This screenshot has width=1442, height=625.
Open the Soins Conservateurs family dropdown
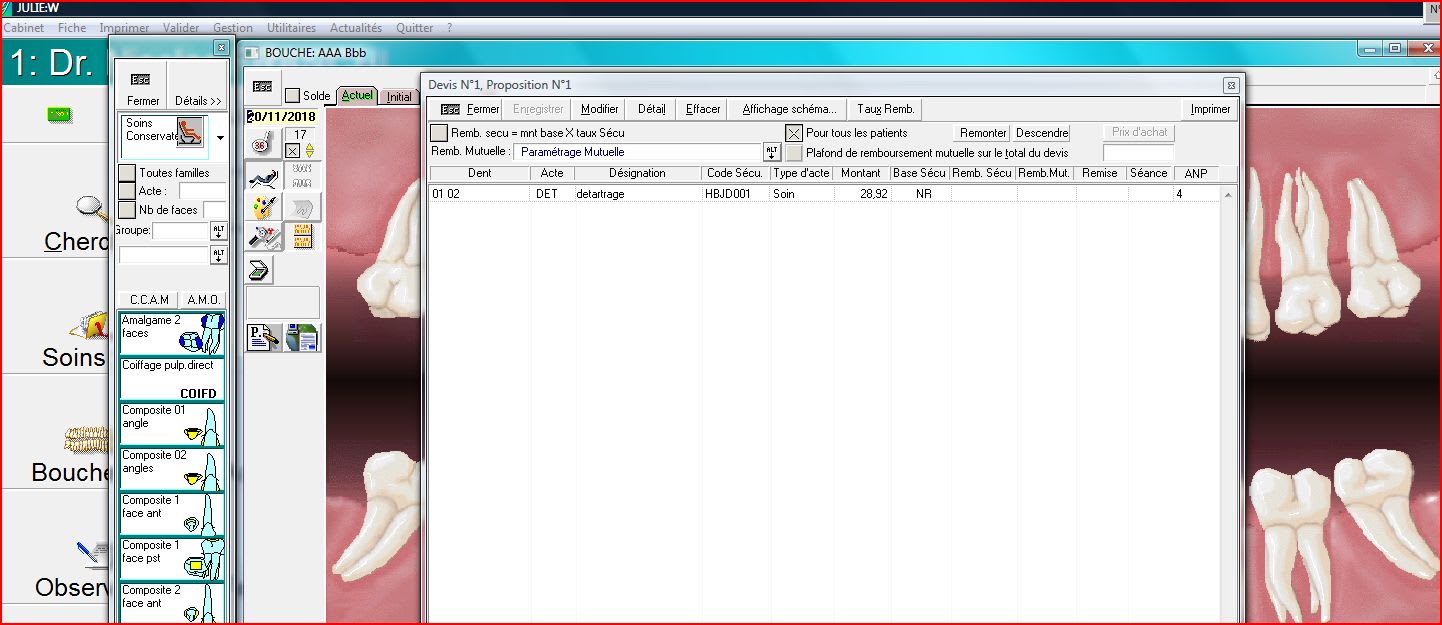coord(220,138)
